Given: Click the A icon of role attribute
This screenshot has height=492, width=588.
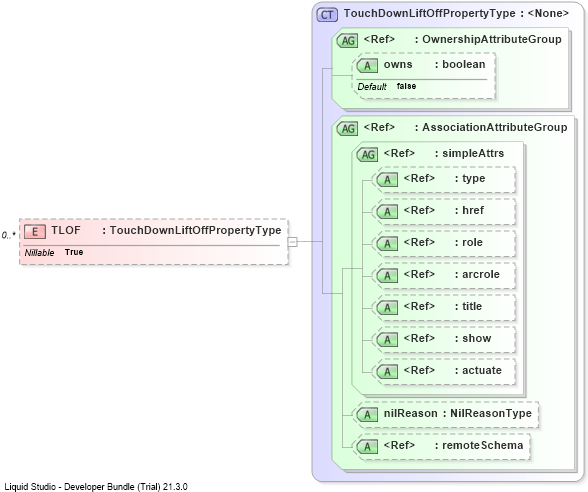Looking at the screenshot, I should point(387,244).
